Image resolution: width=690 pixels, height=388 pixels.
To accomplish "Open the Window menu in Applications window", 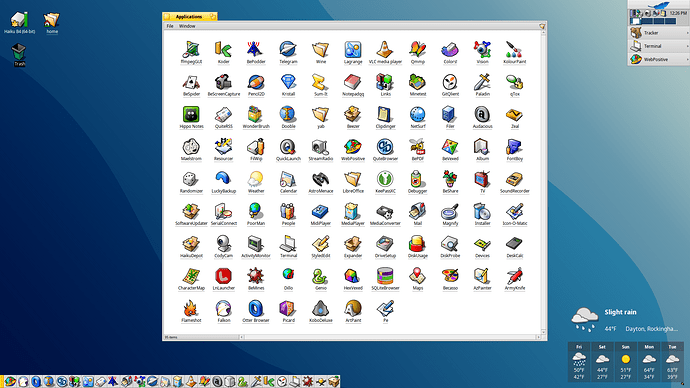I will click(x=187, y=26).
